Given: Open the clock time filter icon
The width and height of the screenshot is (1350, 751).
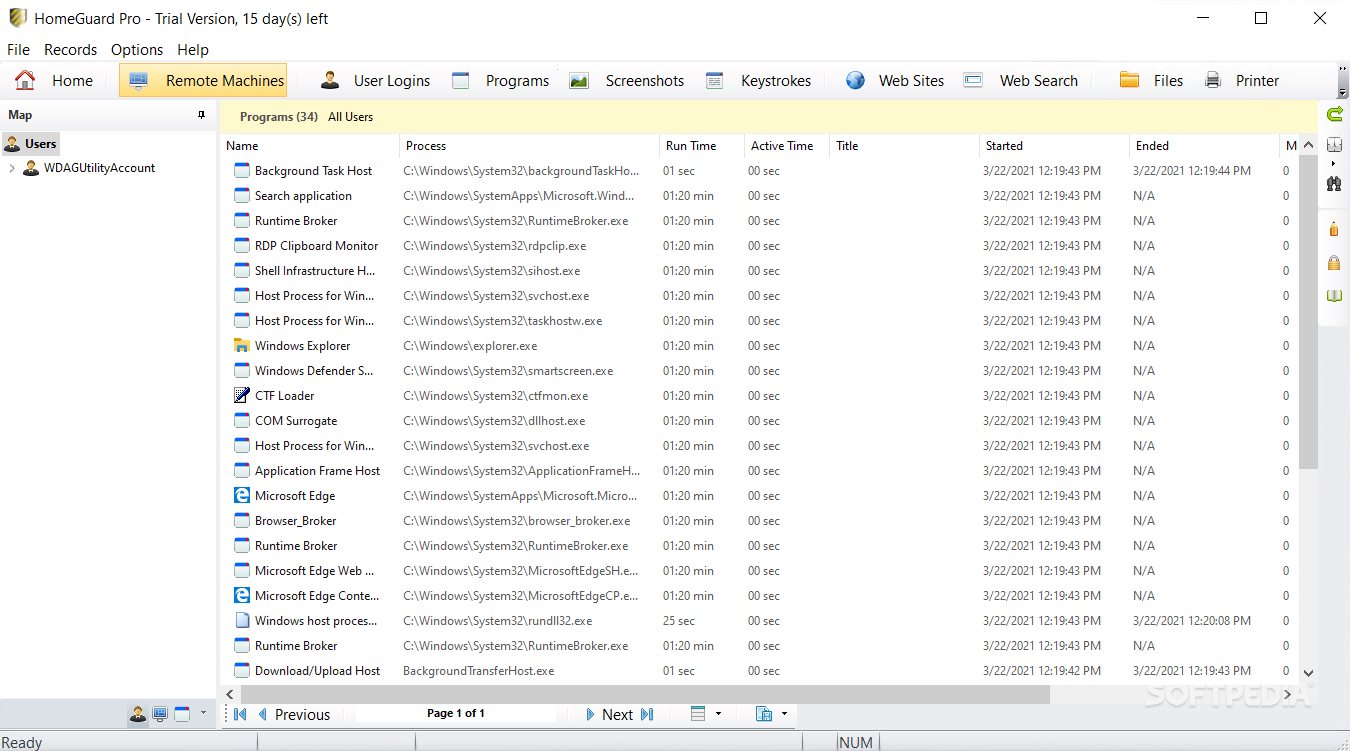Looking at the screenshot, I should 1334,145.
